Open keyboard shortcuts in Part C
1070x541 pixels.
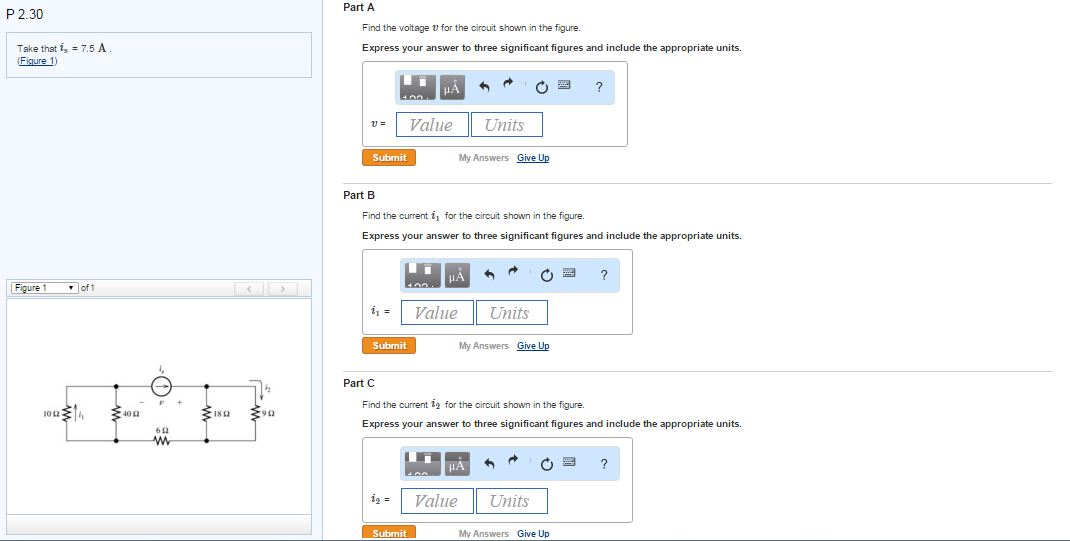point(569,461)
